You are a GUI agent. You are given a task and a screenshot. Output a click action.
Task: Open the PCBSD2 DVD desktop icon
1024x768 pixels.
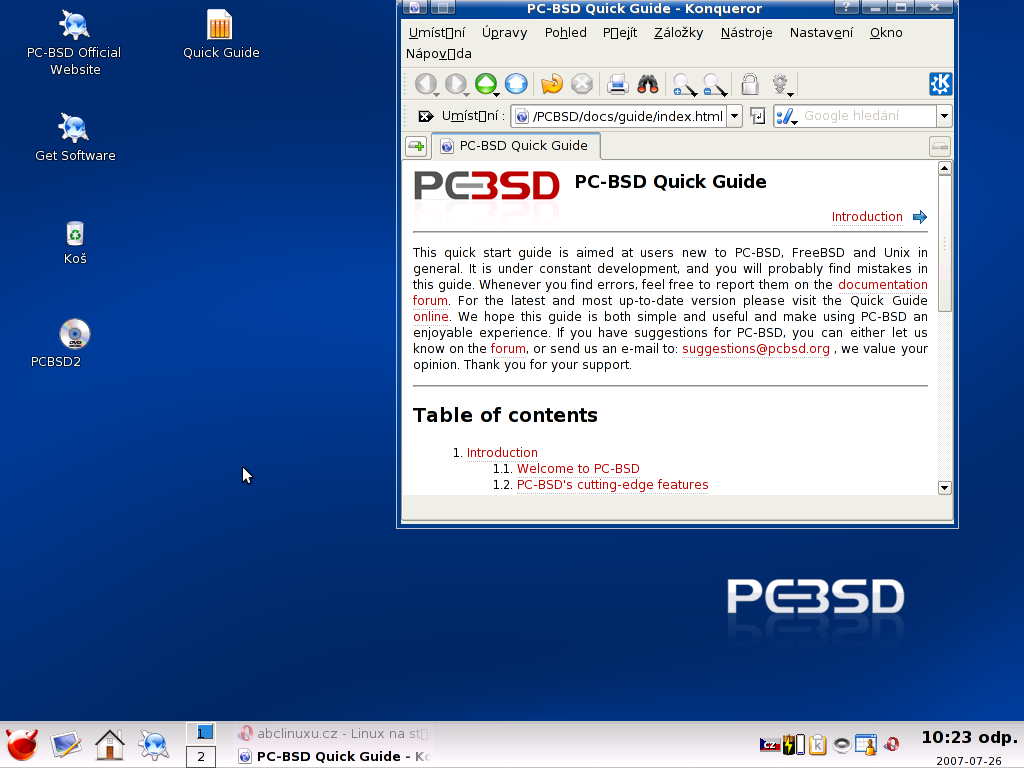tap(74, 344)
